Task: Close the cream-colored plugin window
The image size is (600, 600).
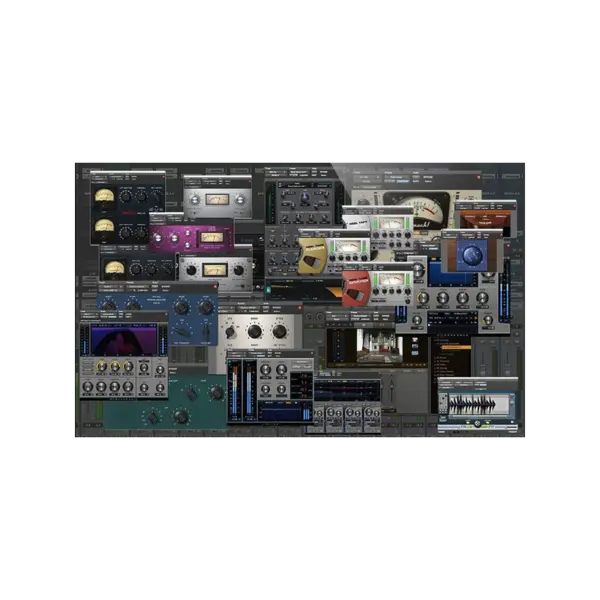Action: point(300,308)
